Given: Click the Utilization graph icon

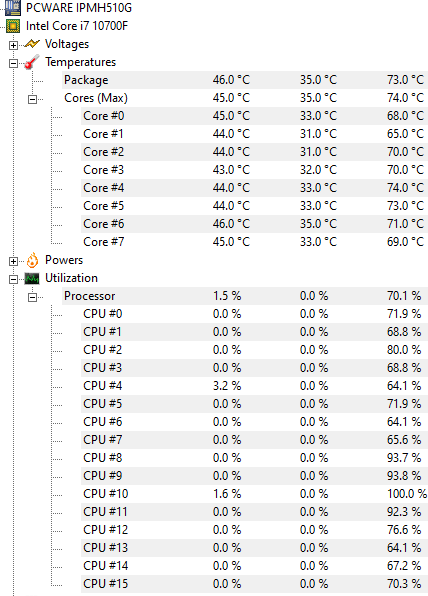Looking at the screenshot, I should (x=32, y=279).
